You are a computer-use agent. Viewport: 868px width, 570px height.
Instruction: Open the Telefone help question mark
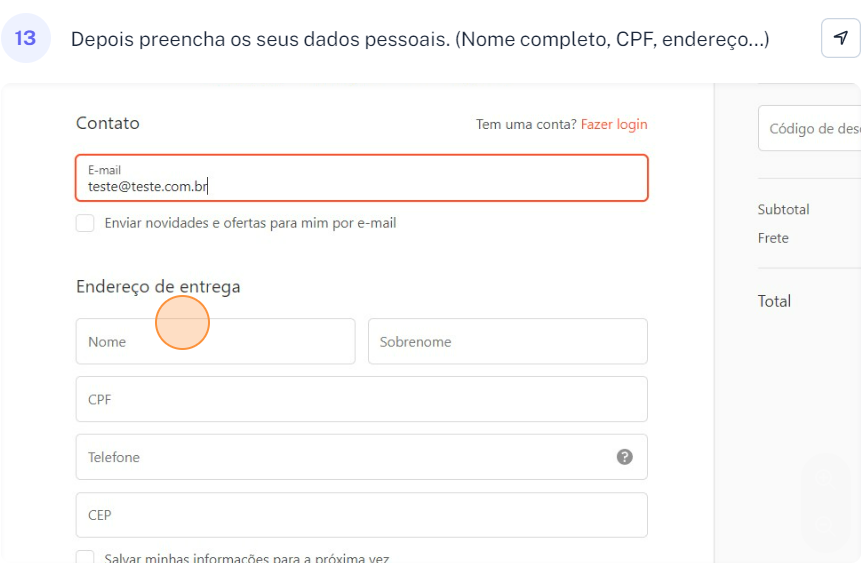(625, 457)
